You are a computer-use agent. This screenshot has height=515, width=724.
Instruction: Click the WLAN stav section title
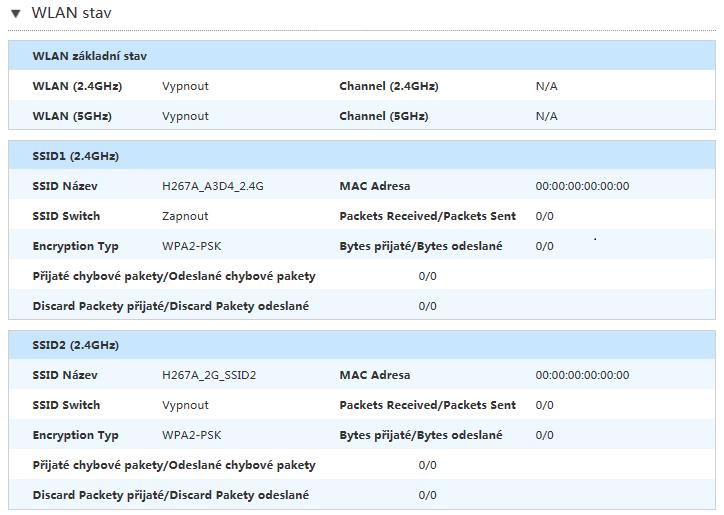pos(72,13)
